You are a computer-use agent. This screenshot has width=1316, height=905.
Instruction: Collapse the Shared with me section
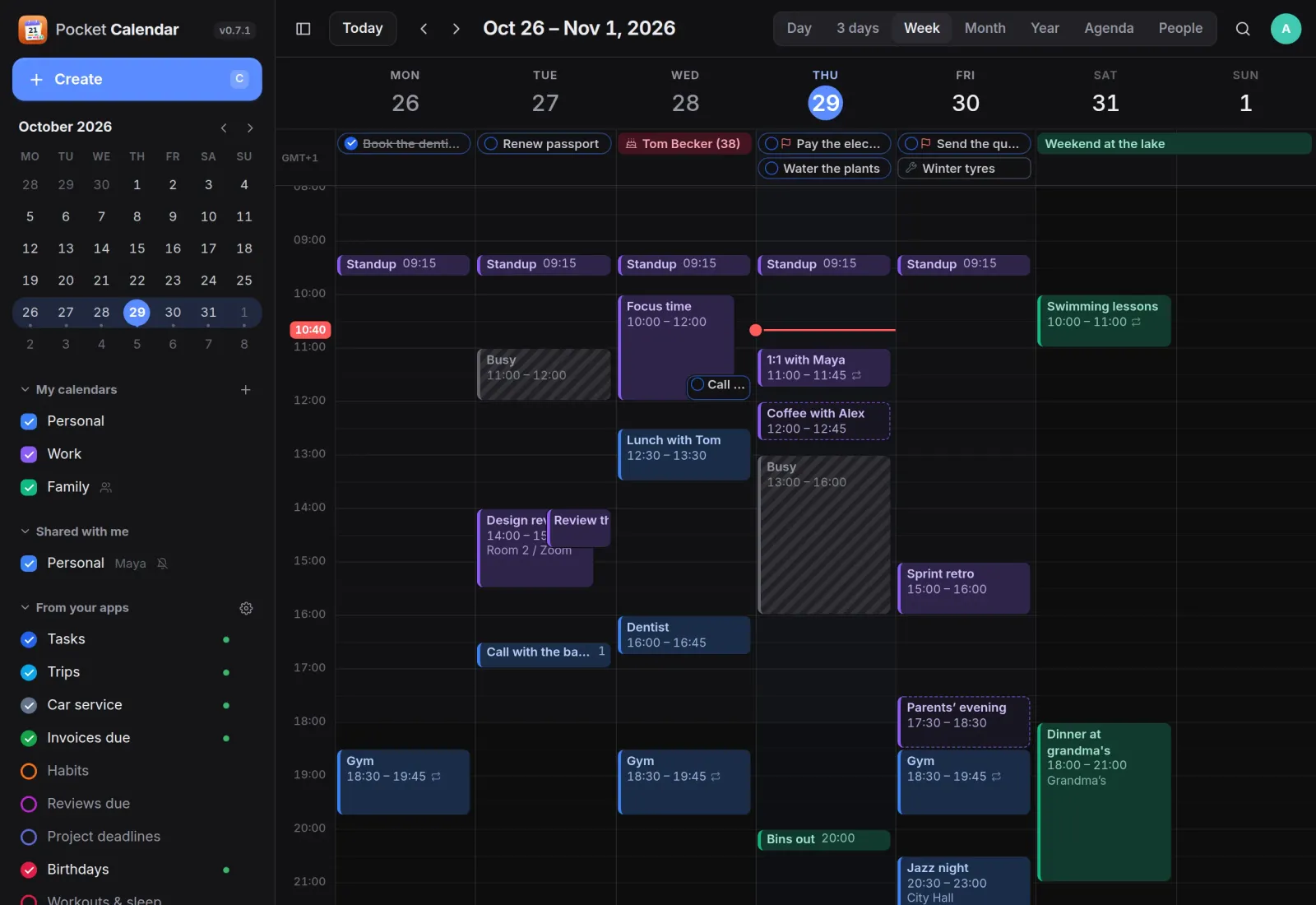coord(25,531)
